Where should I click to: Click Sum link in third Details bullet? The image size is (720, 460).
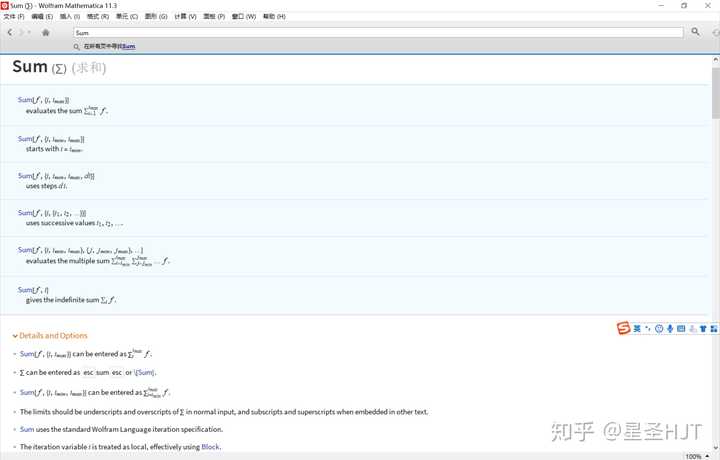[x=27, y=393]
